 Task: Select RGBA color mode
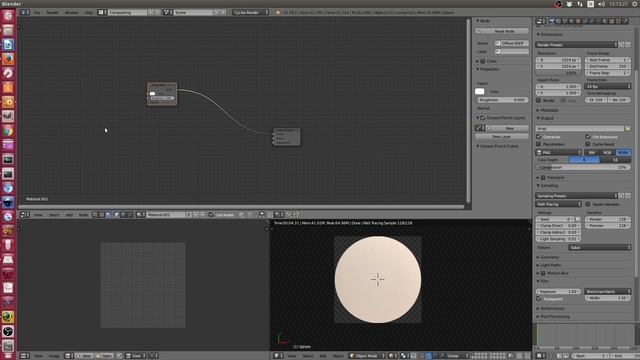point(623,152)
